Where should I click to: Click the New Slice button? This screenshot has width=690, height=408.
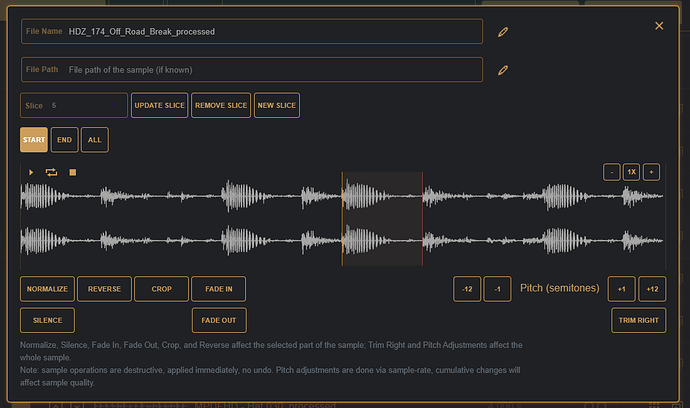pos(276,105)
